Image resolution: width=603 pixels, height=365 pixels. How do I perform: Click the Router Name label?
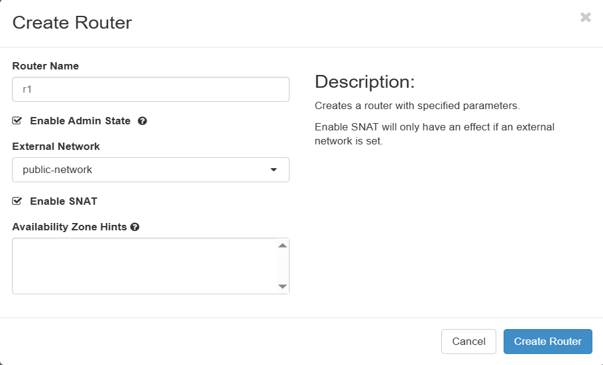click(45, 66)
